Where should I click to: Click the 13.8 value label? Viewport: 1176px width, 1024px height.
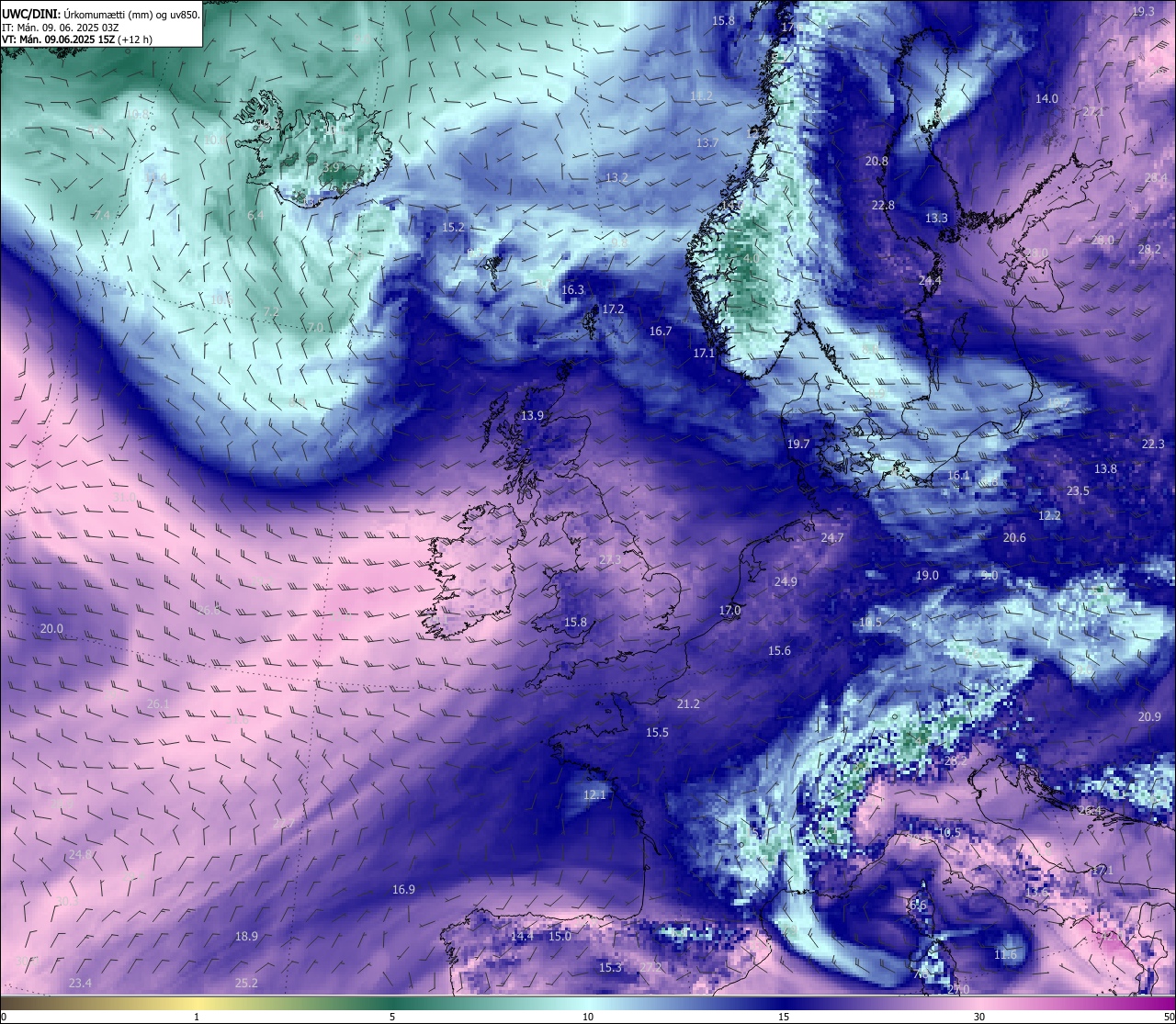[1105, 469]
